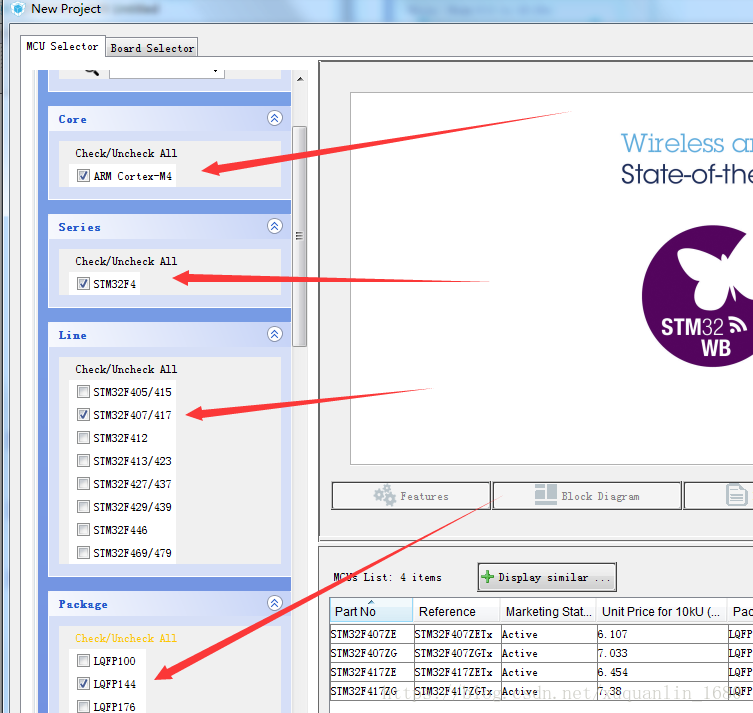Toggle the ARM Cortex-M4 checkbox

point(83,176)
